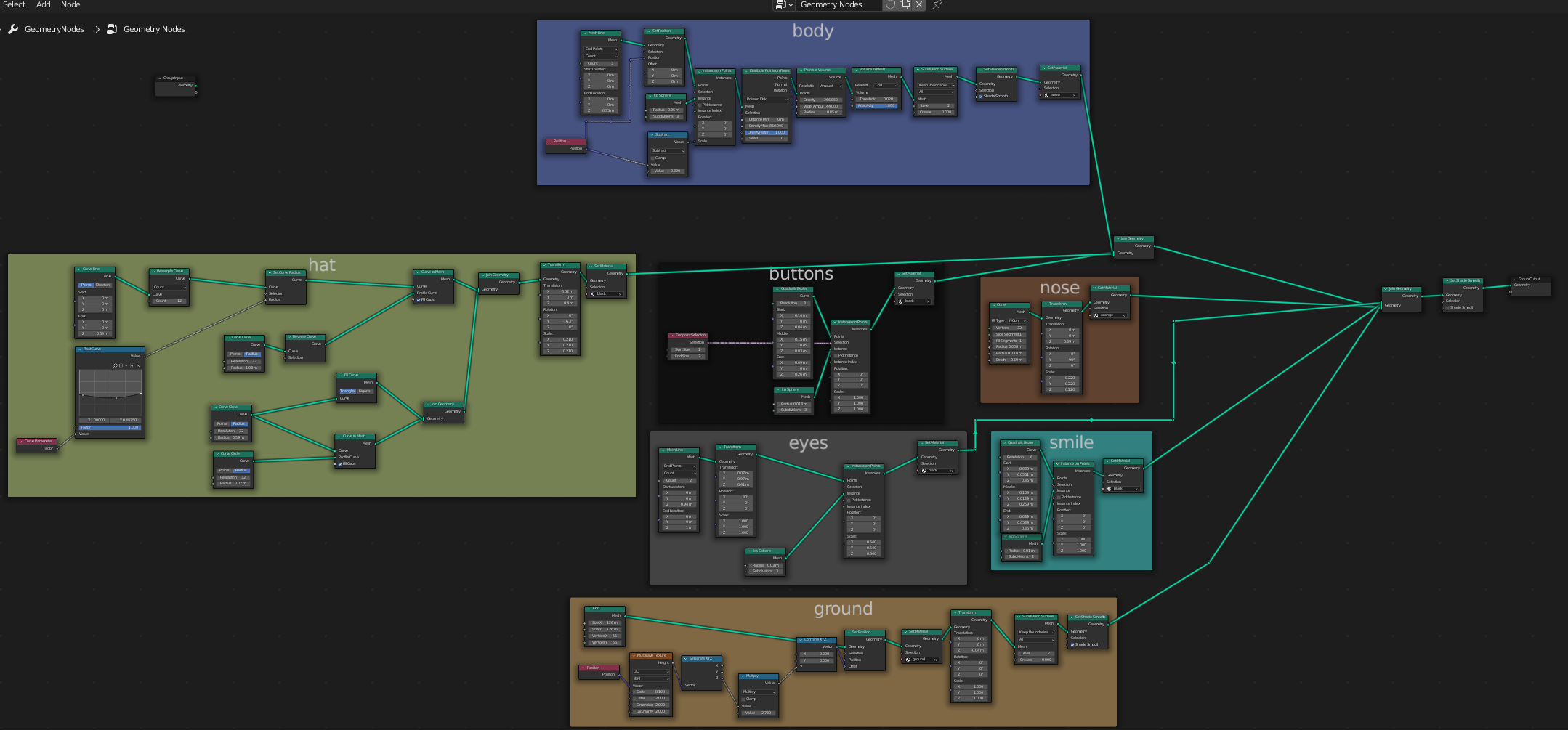
Task: Click the X 1.00000 field in Float Curve
Action: pos(94,420)
